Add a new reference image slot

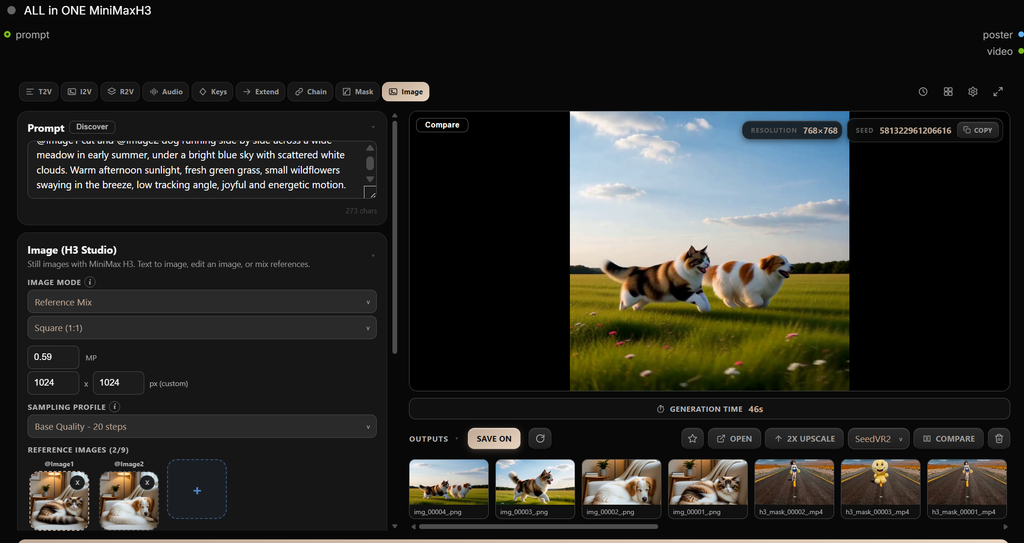coord(197,491)
